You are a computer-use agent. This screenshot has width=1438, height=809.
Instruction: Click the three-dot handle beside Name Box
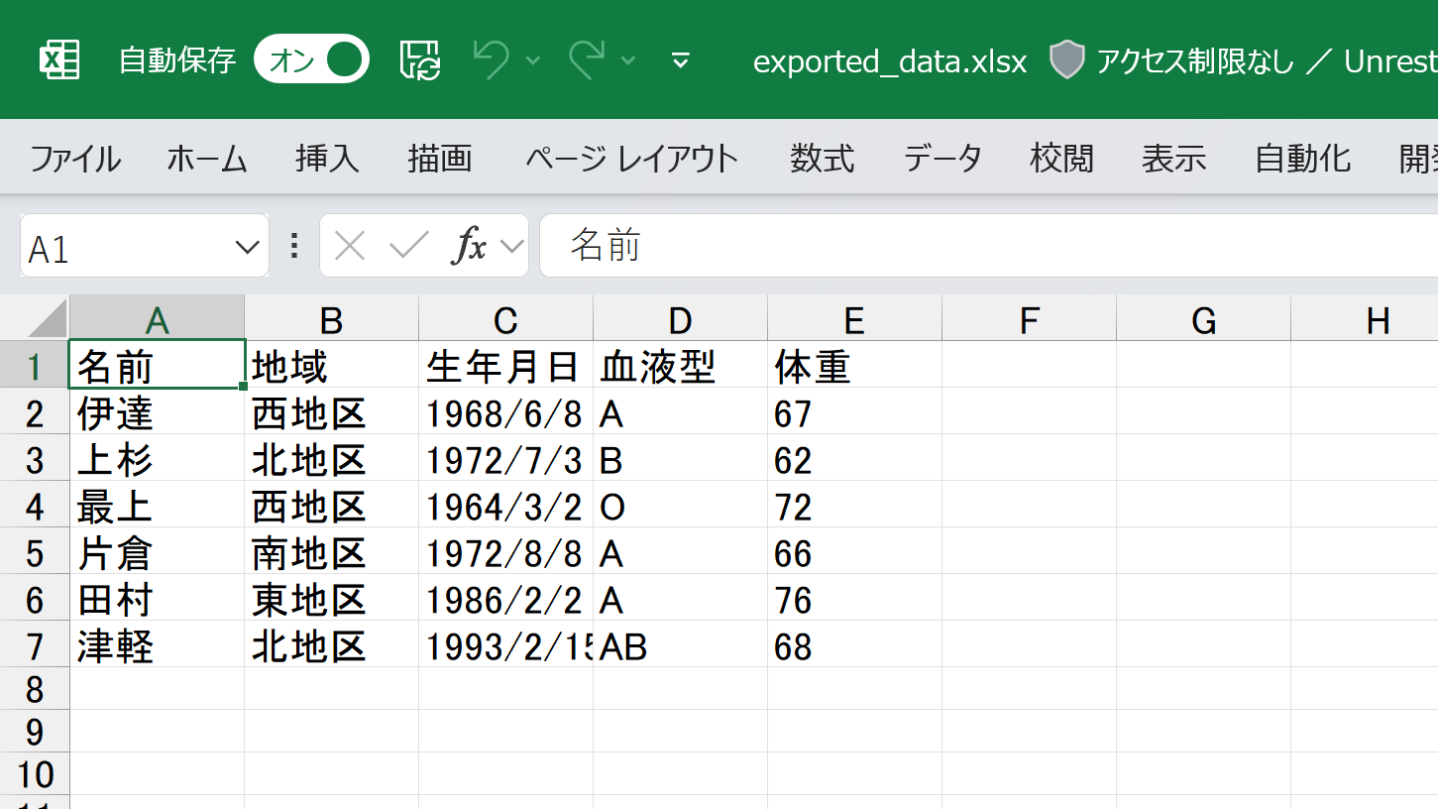(294, 246)
